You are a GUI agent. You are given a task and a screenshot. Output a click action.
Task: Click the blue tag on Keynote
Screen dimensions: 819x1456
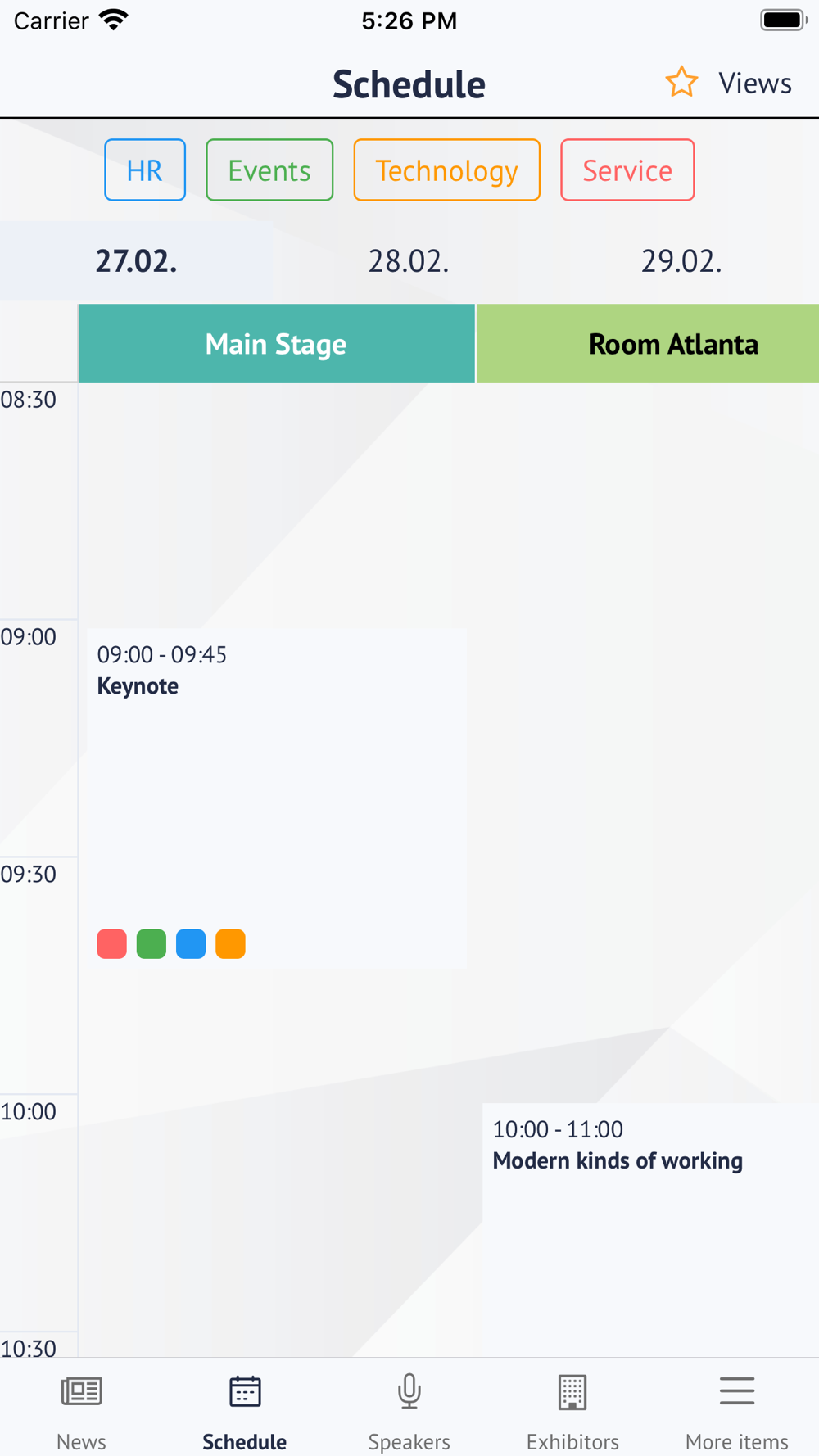pos(191,943)
